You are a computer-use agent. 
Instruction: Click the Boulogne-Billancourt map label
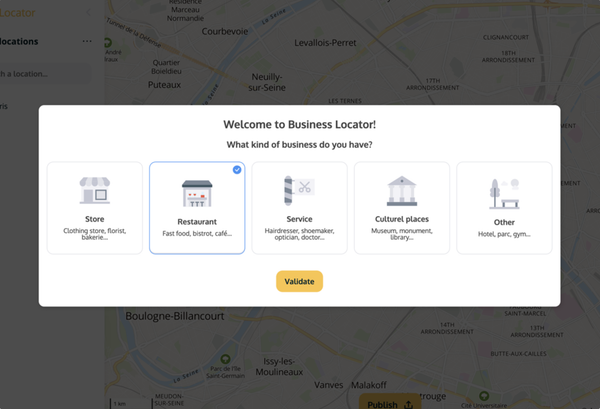[175, 316]
